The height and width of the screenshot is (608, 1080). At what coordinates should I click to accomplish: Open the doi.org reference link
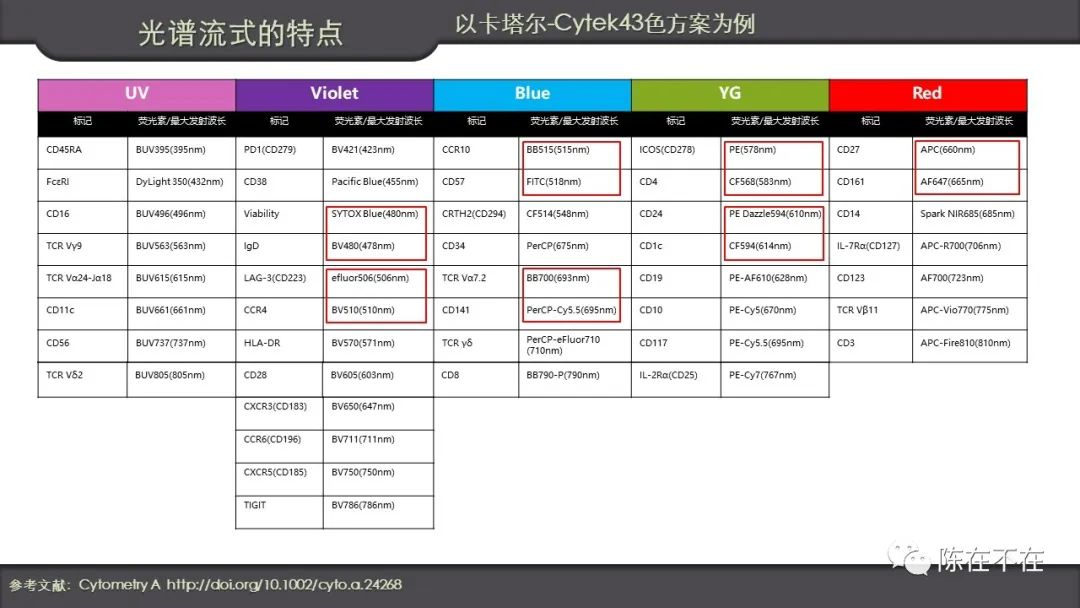click(283, 584)
